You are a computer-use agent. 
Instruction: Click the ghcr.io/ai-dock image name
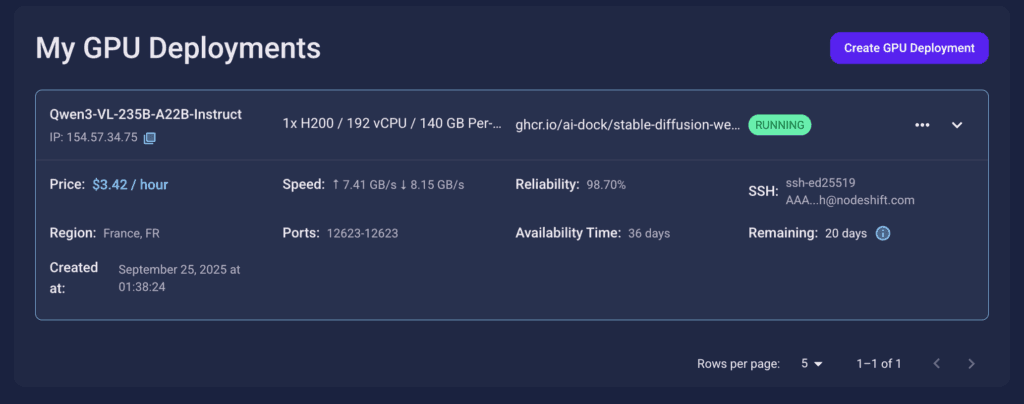[627, 125]
